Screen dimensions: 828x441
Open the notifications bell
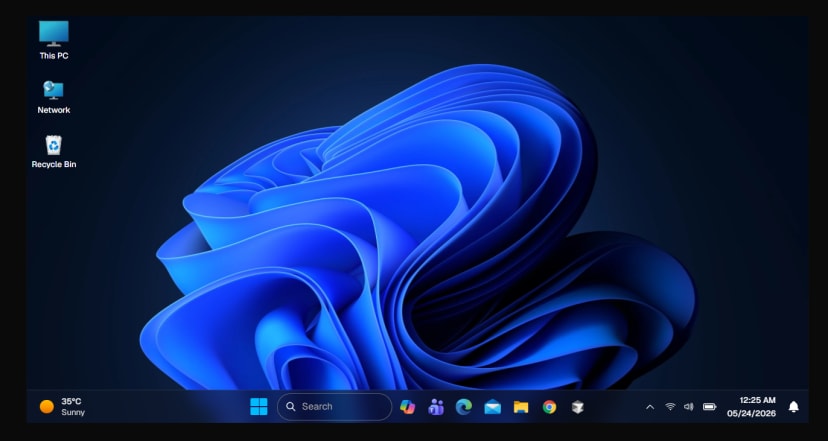793,407
